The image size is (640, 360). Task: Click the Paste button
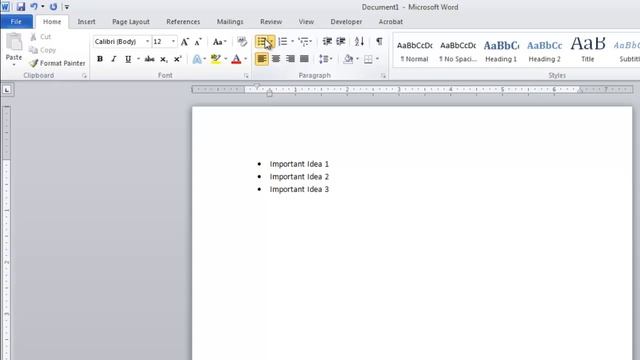tap(14, 49)
